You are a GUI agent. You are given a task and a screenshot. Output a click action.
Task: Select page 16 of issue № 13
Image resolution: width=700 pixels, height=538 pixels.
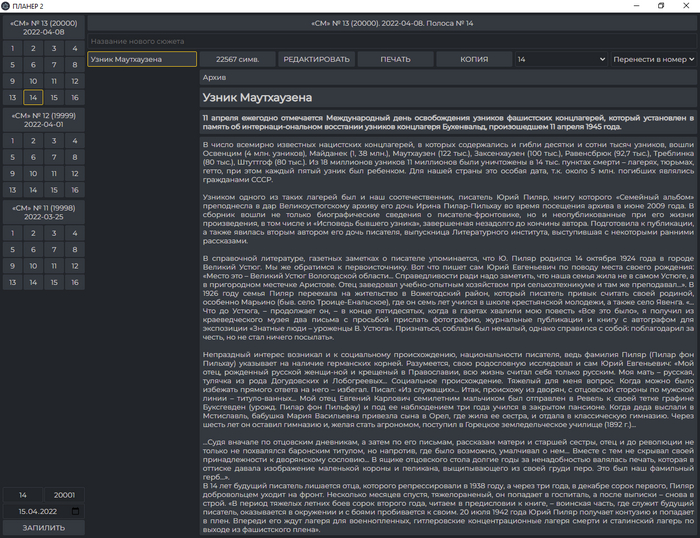(x=75, y=97)
